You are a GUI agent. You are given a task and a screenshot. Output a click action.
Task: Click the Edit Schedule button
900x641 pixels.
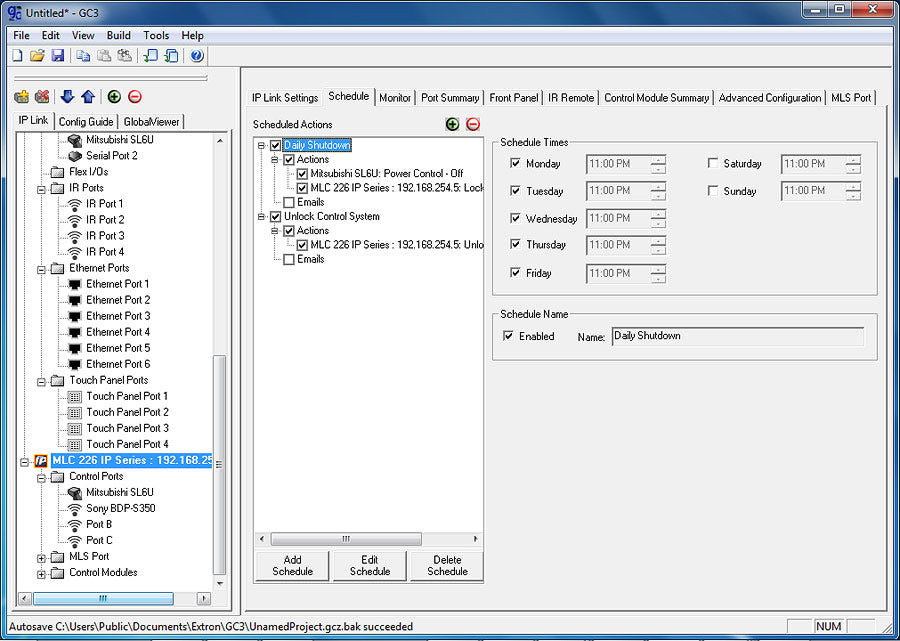click(370, 566)
